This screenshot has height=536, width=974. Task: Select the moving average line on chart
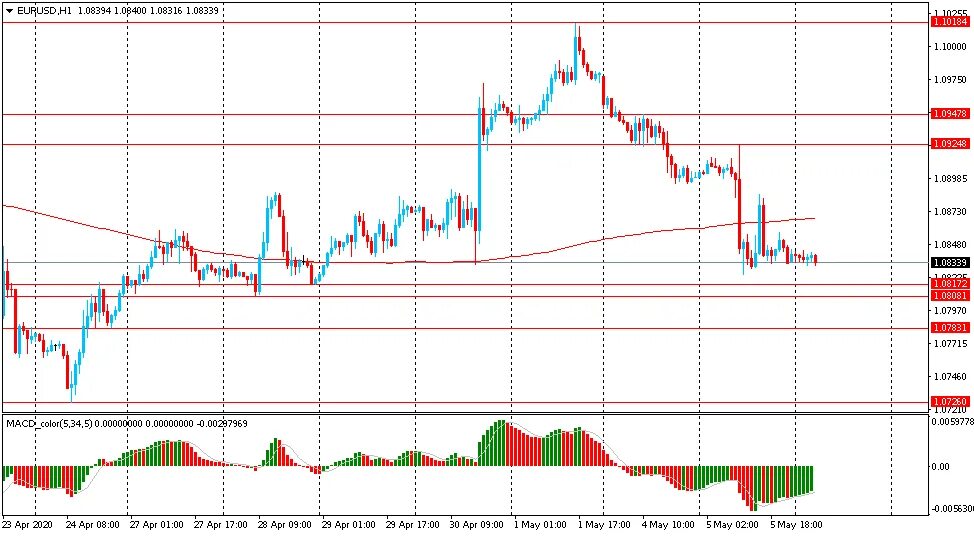410,263
